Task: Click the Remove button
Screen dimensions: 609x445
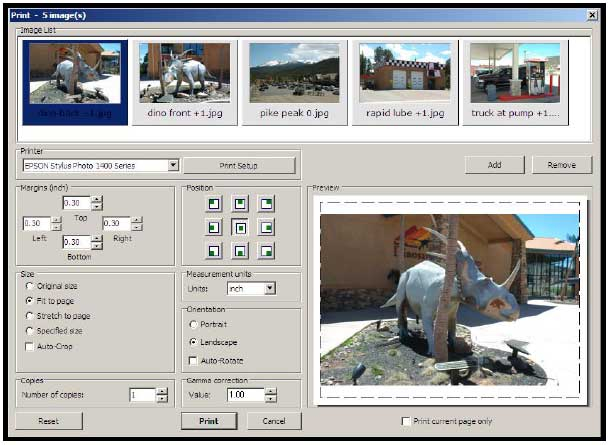Action: pyautogui.click(x=562, y=165)
